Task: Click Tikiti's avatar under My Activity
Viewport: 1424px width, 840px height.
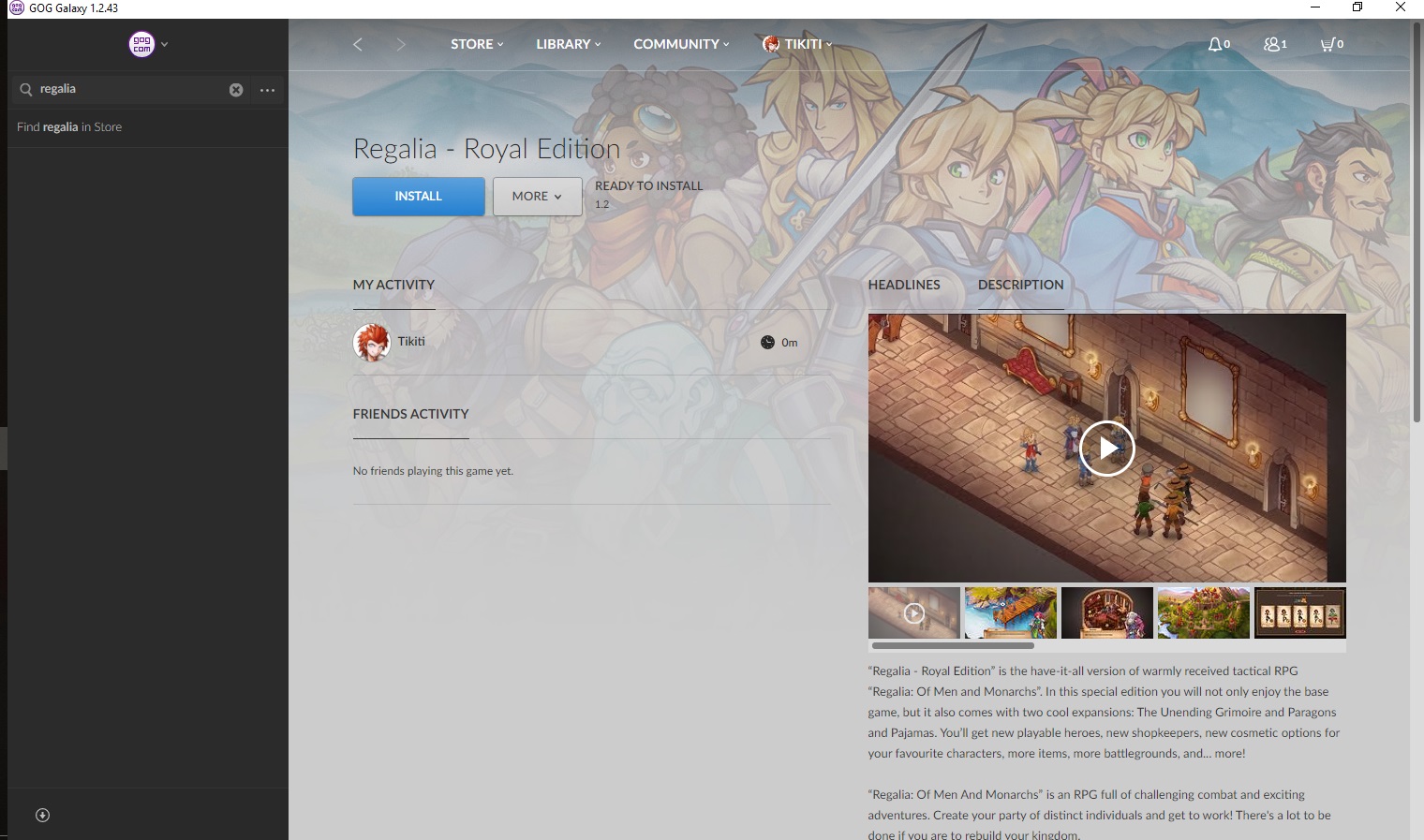Action: coord(372,343)
